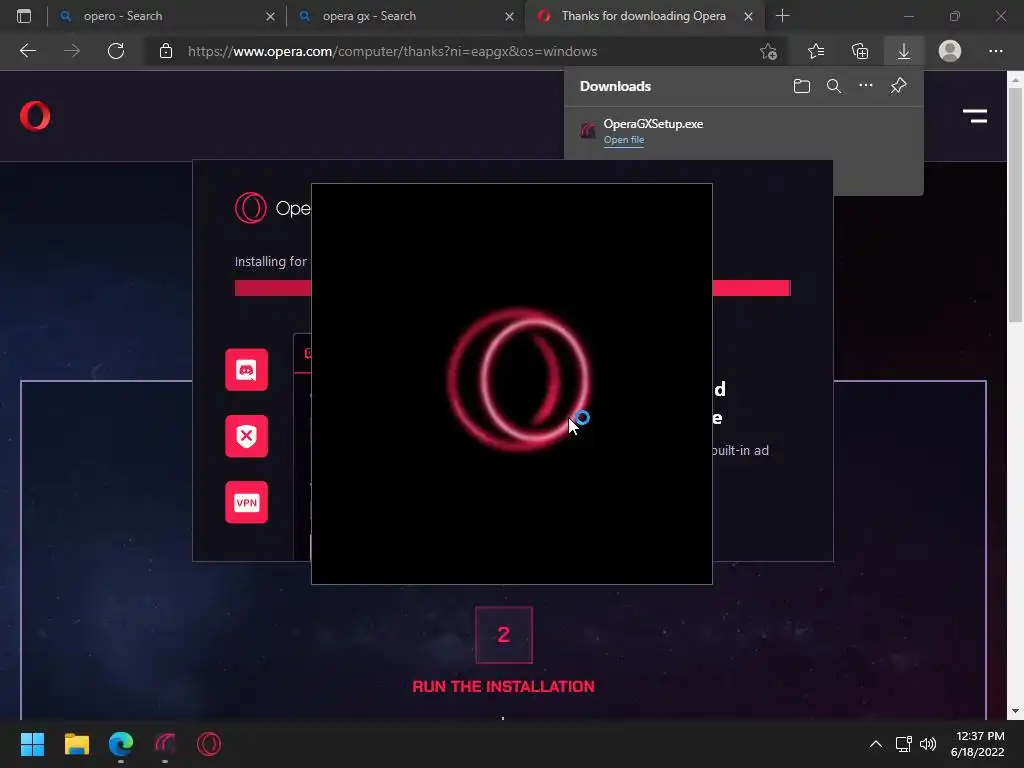Screen dimensions: 1024x768
Task: Open the Opera site hamburger menu
Action: click(974, 116)
